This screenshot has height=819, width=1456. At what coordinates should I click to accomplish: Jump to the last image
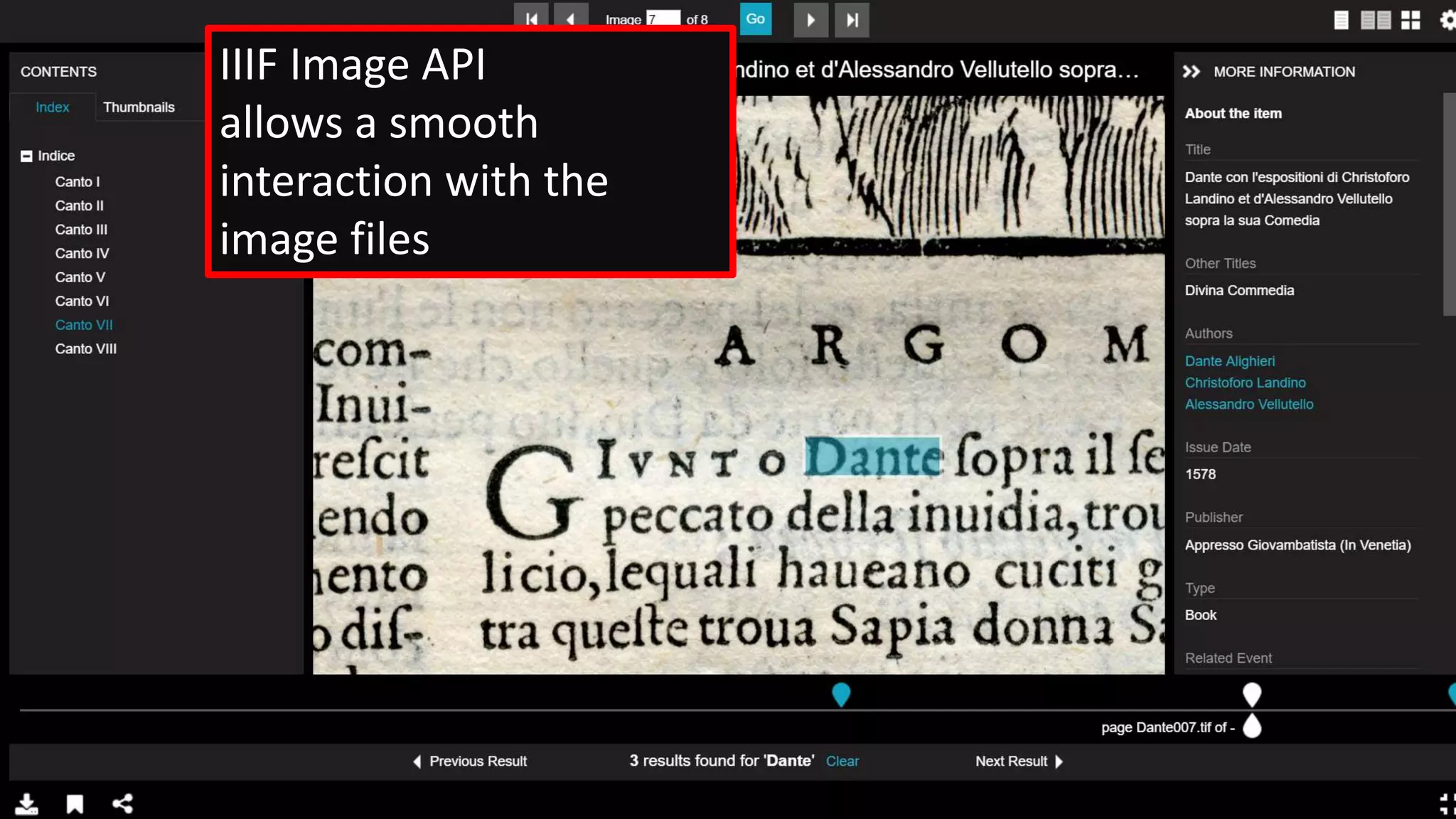click(x=852, y=20)
